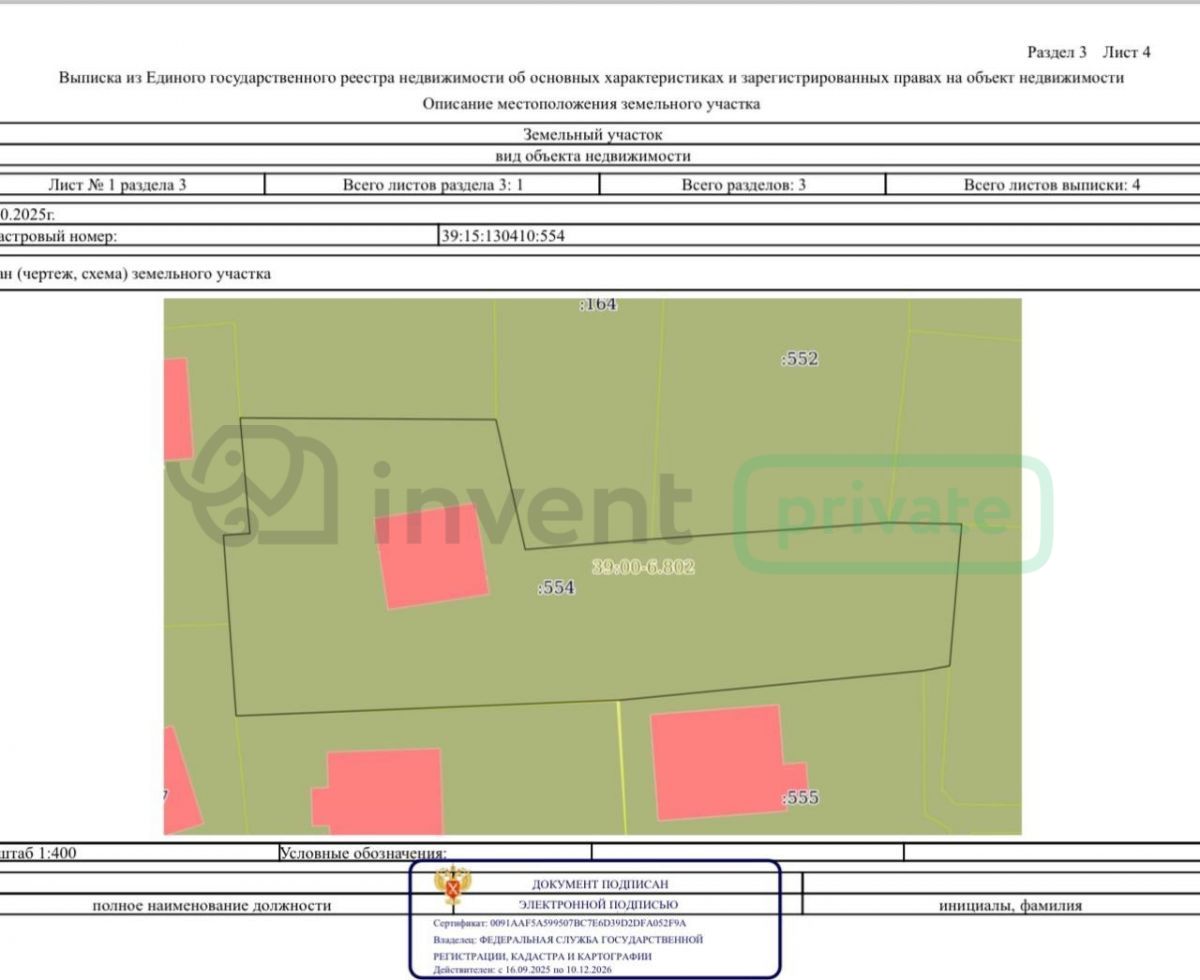1200x980 pixels.
Task: Click the red building at upper left map edge
Action: 176,409
